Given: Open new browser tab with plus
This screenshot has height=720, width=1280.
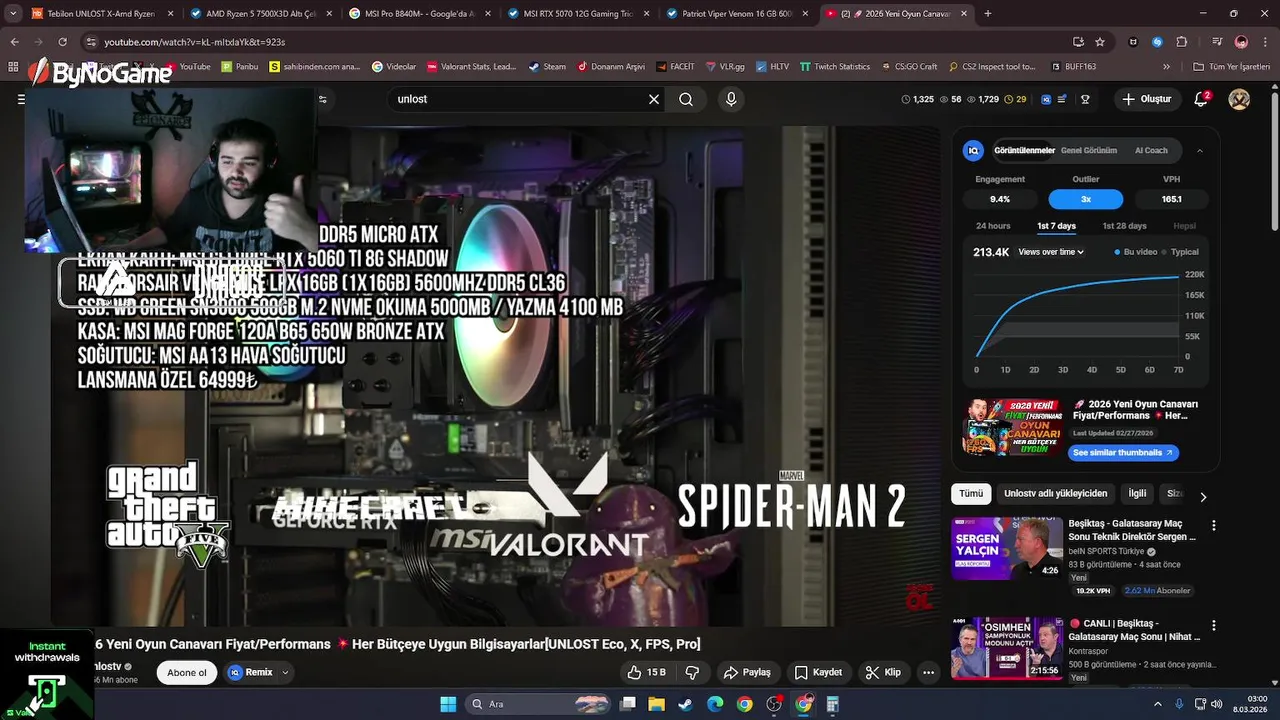Looking at the screenshot, I should (x=988, y=14).
